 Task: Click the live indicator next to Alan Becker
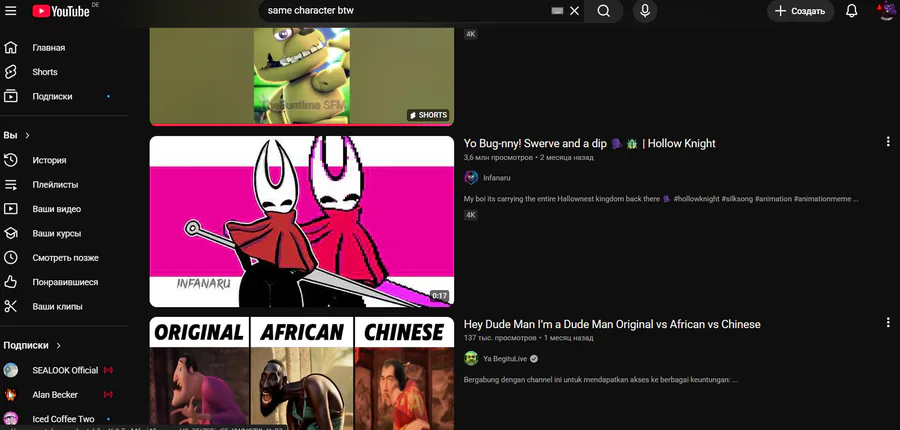[108, 395]
